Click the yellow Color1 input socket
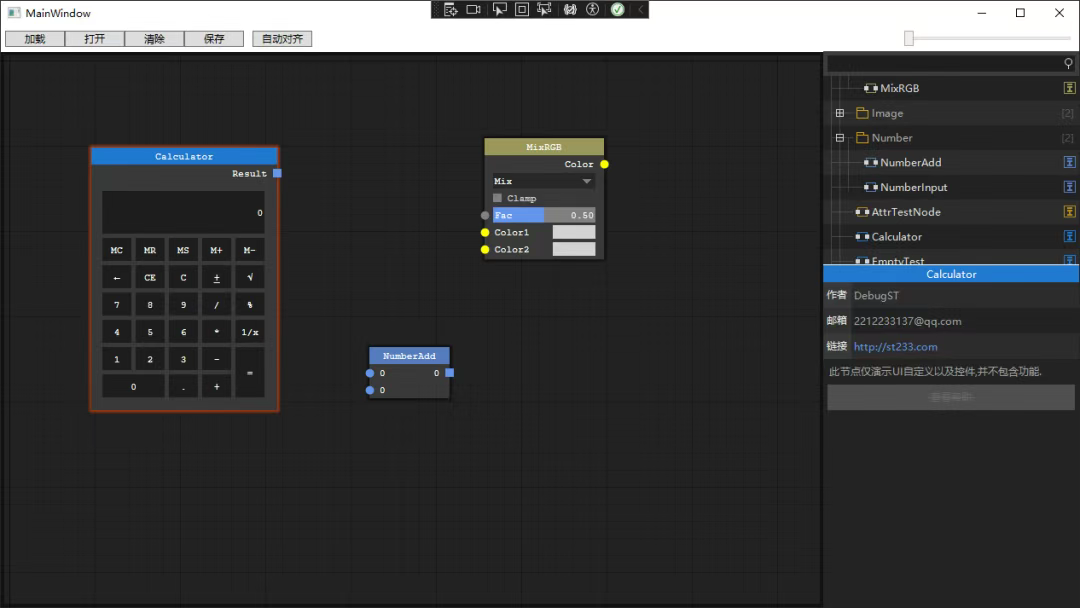Viewport: 1080px width, 608px height. (485, 232)
